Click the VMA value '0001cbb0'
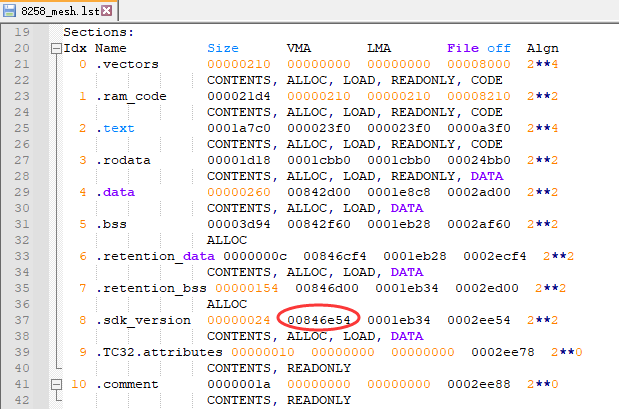The width and height of the screenshot is (619, 409). pos(319,160)
